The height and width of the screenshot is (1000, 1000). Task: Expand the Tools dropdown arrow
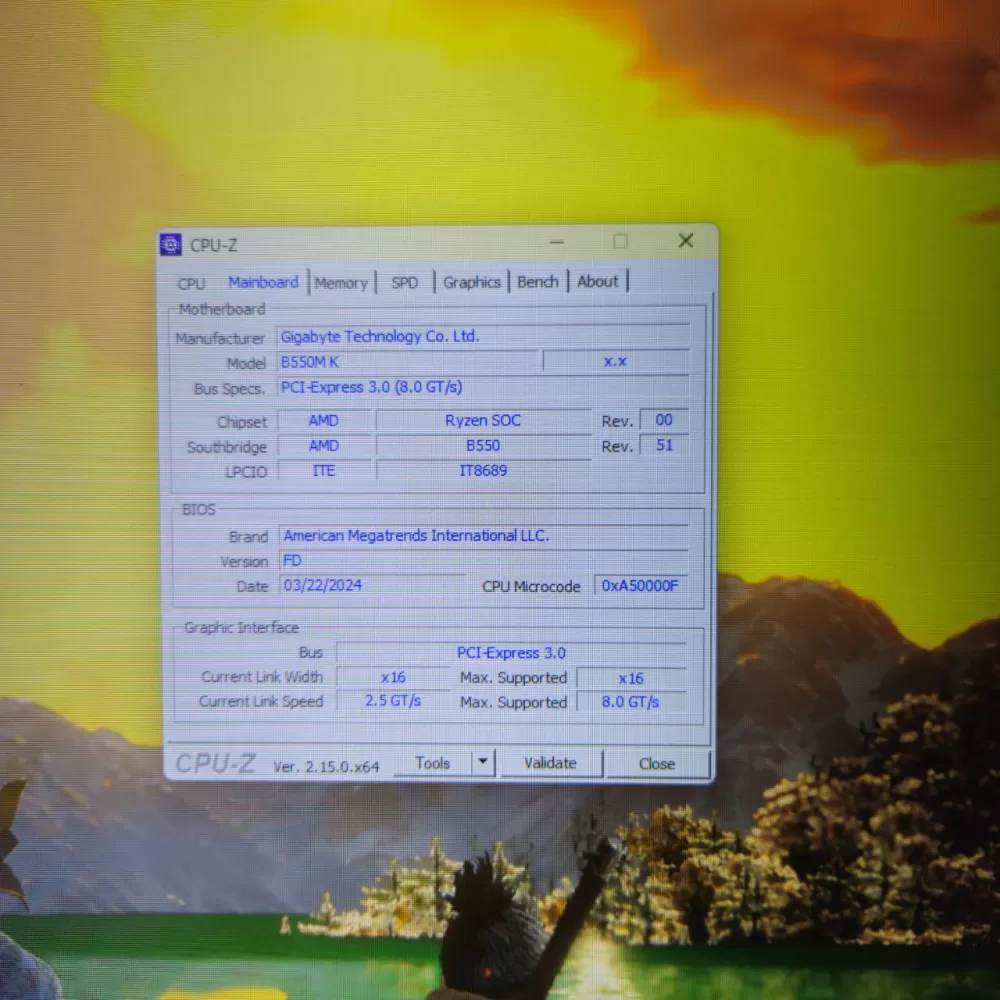483,761
